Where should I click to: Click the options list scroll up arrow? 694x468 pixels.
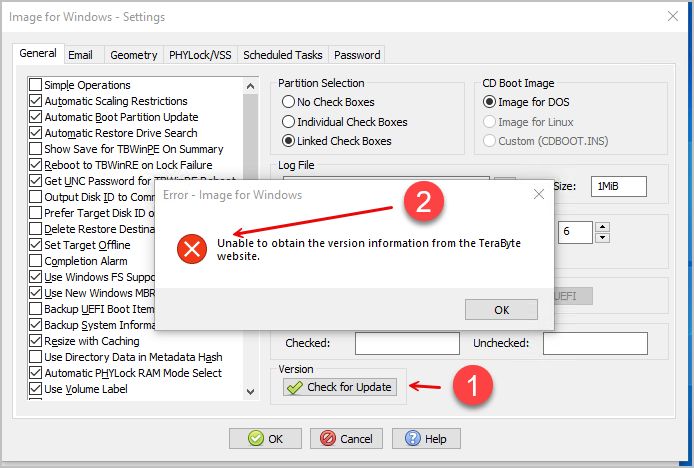(x=251, y=86)
